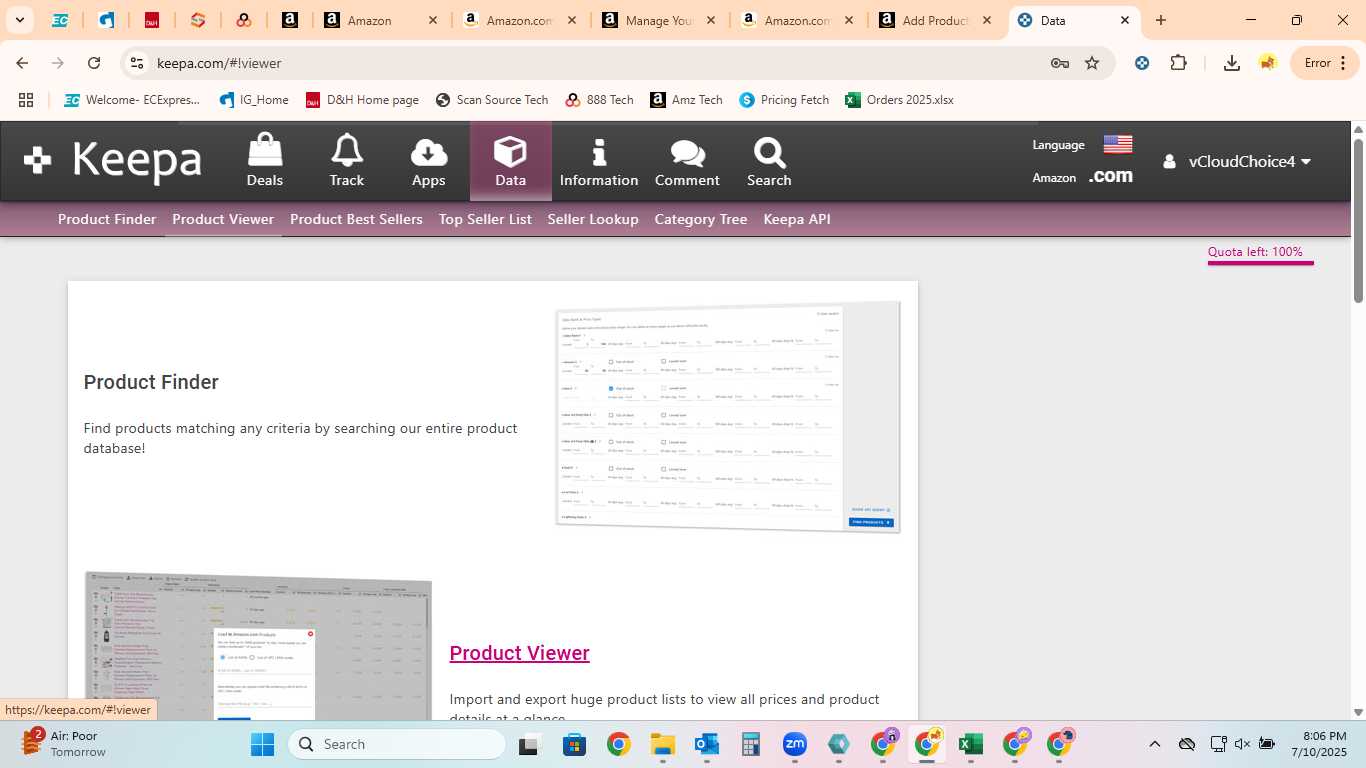Change Amazon locale .com selector

[x=1110, y=176]
